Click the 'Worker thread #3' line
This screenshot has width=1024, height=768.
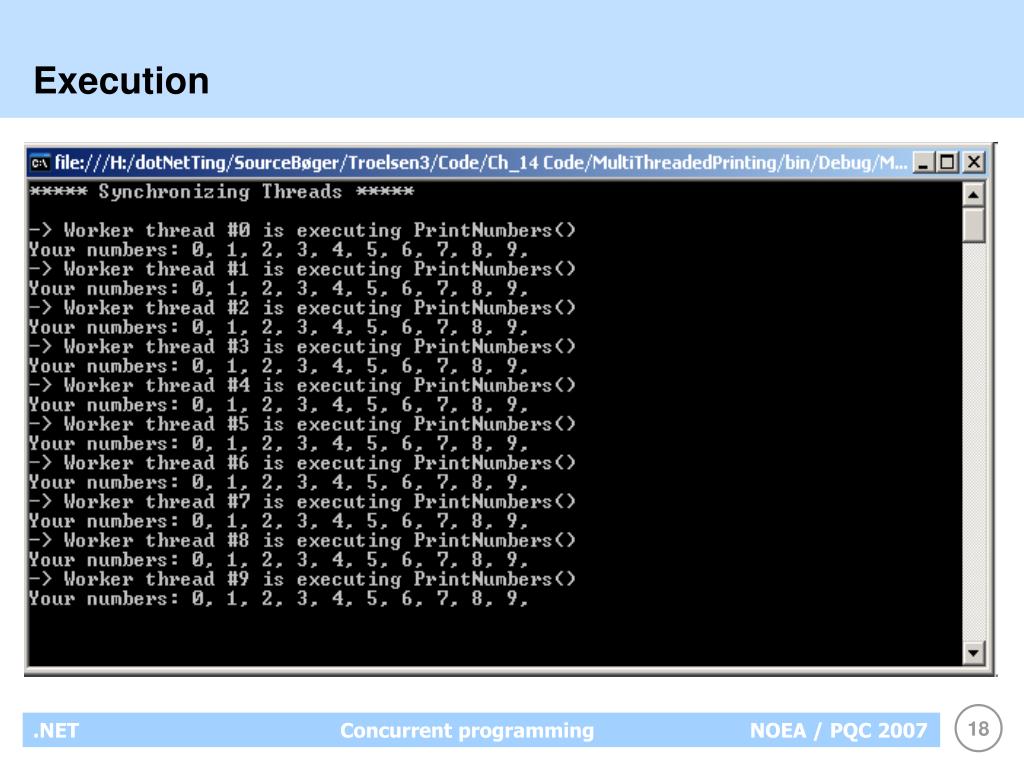point(302,347)
